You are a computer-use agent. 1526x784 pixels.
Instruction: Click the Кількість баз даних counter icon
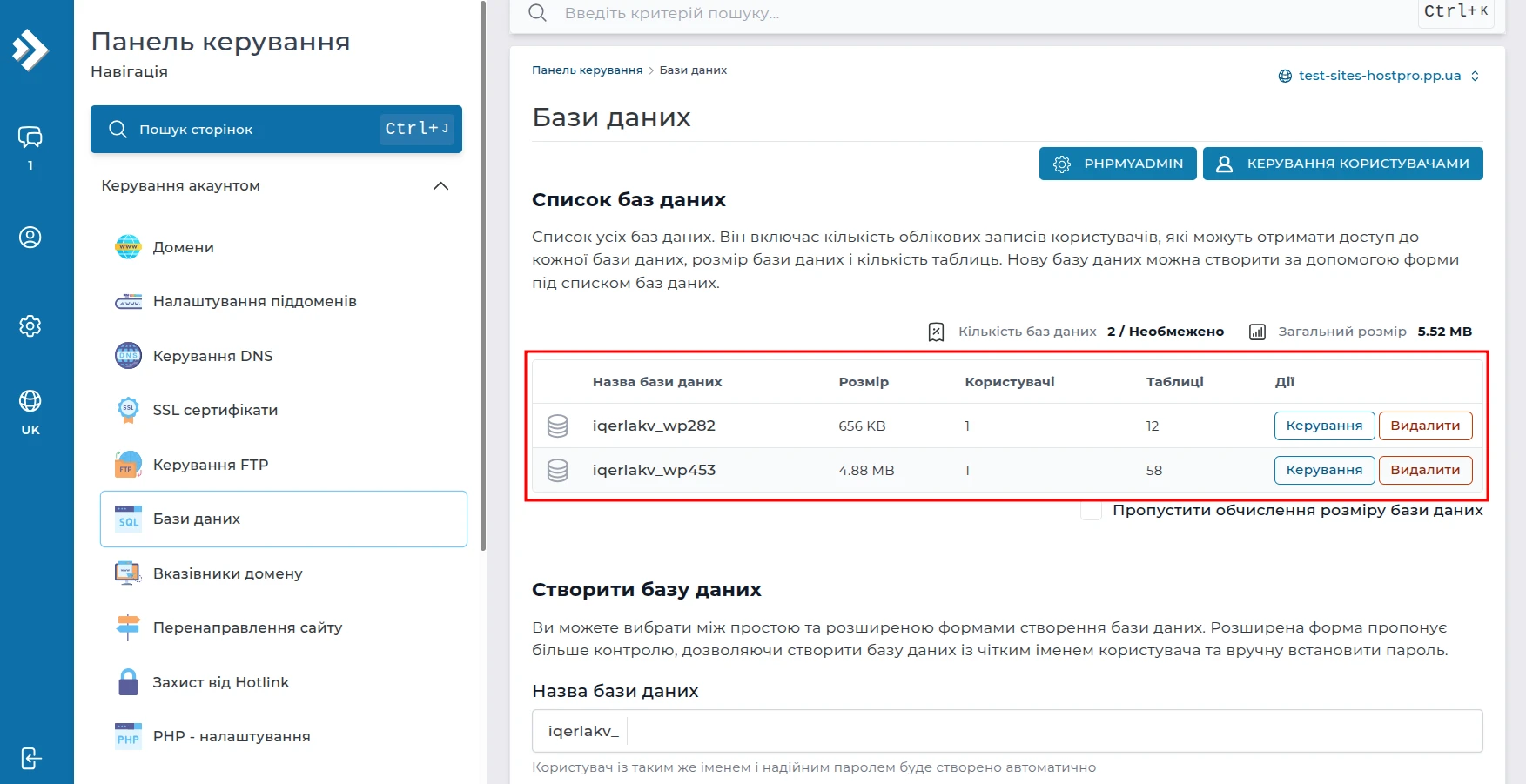936,332
